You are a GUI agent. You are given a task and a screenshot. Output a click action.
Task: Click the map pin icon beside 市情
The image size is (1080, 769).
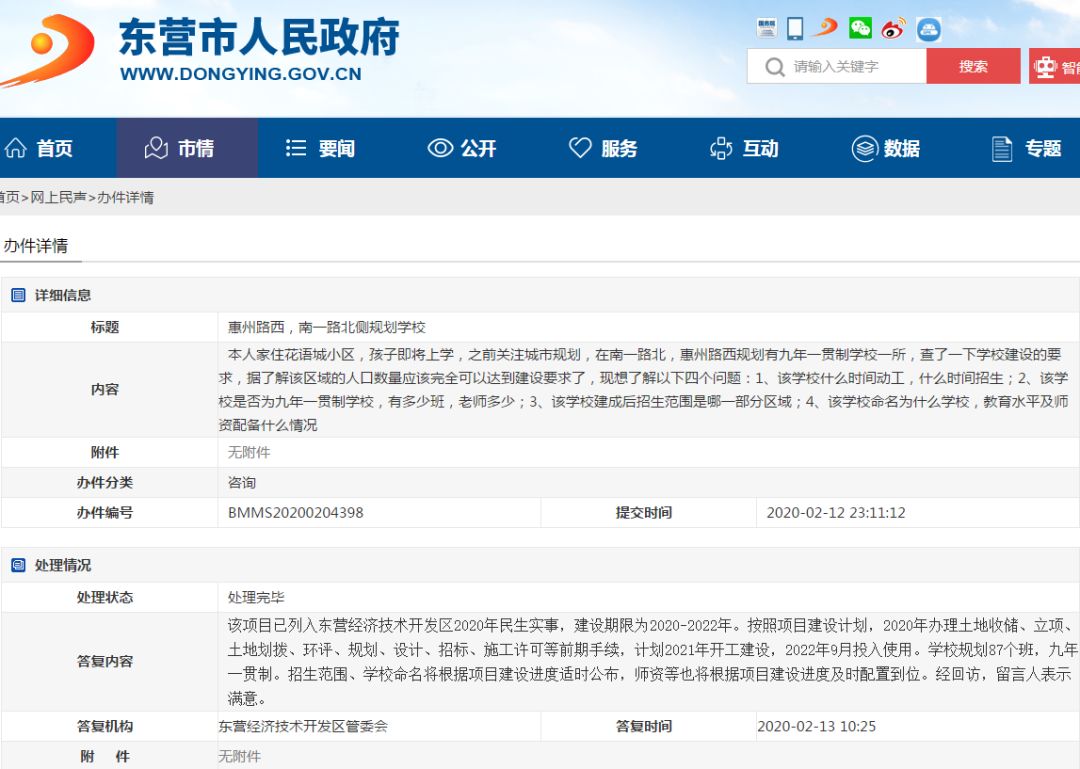pos(156,148)
